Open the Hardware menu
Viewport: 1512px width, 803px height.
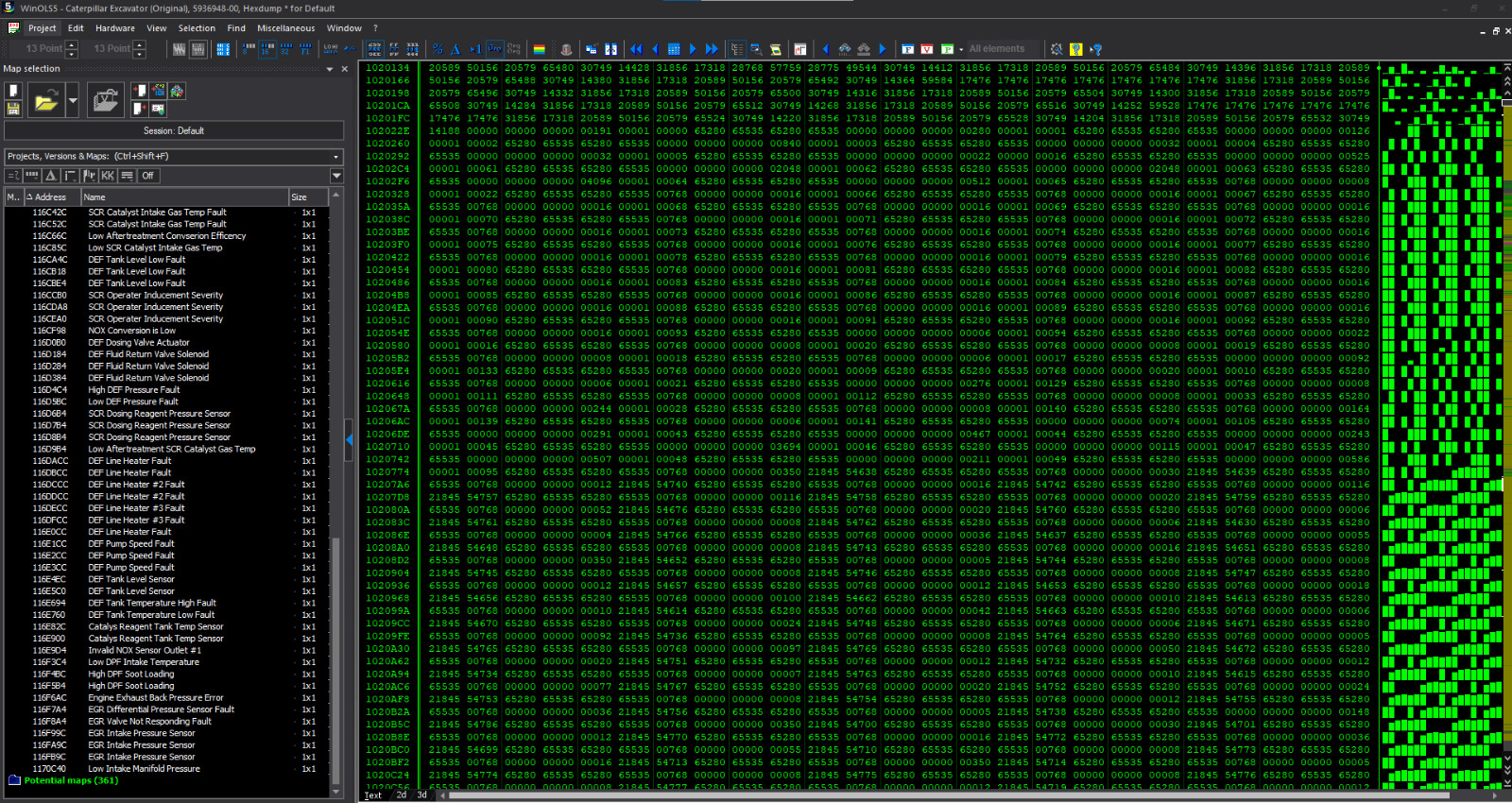click(114, 28)
